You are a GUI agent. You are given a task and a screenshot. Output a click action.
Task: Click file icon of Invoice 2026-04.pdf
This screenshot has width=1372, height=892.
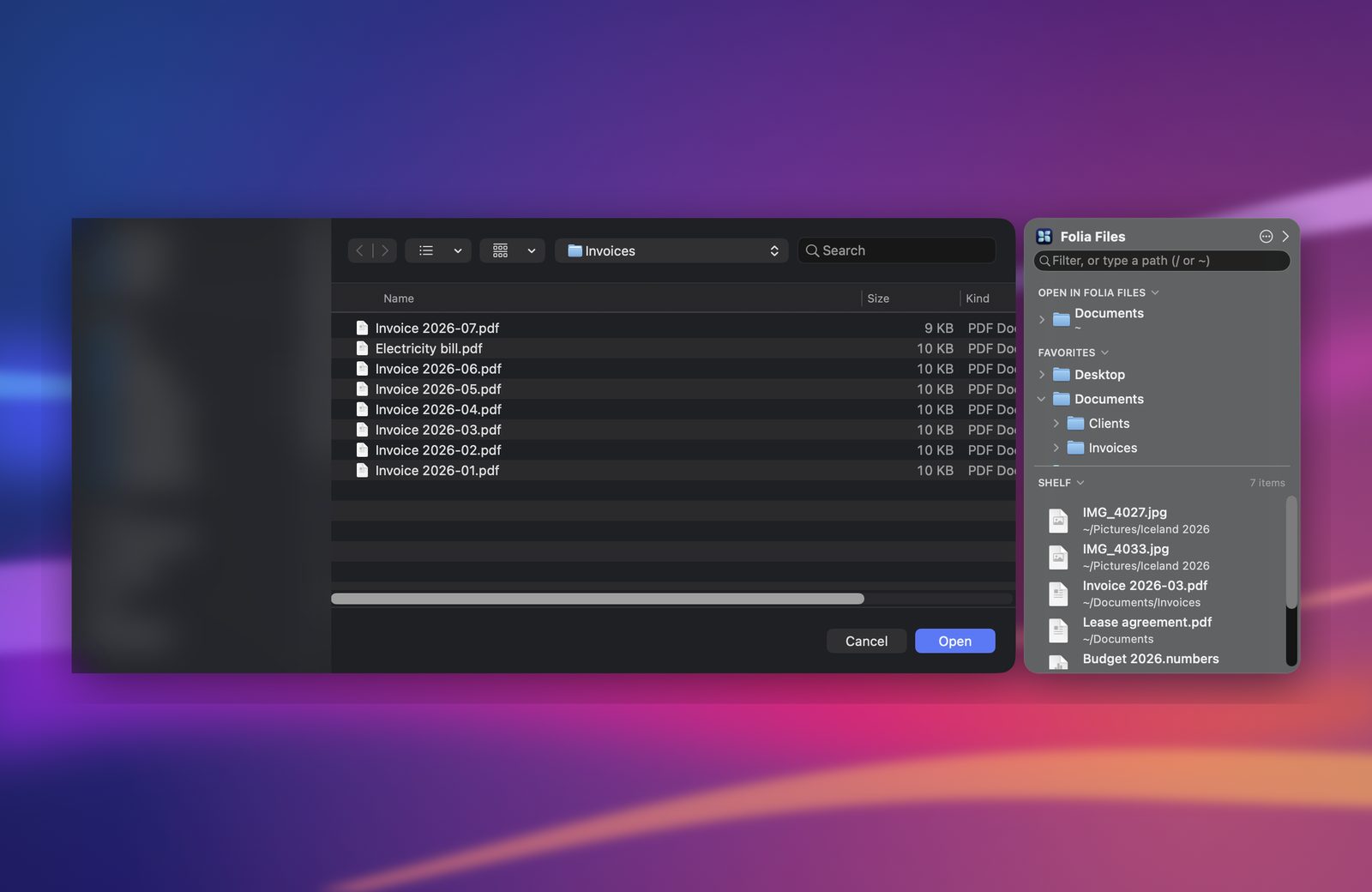362,409
